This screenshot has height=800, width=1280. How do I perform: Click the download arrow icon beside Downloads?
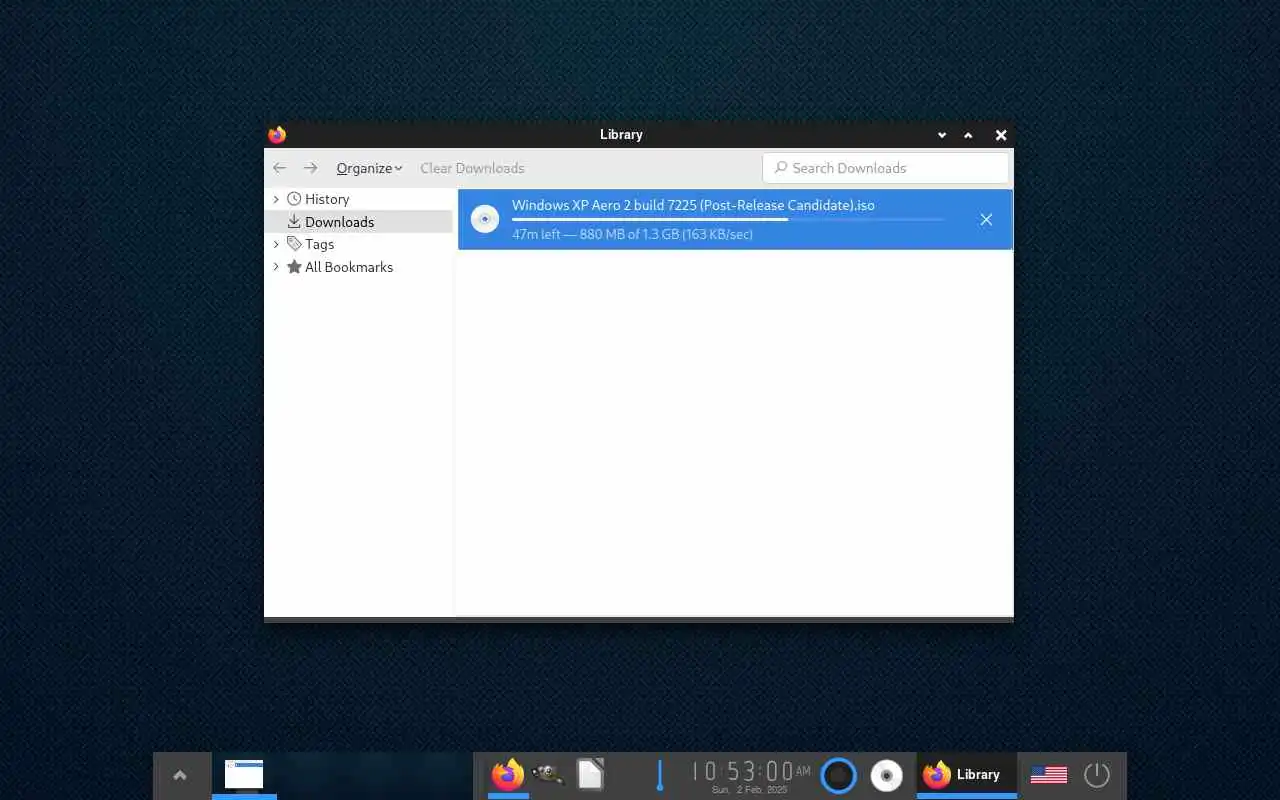[294, 222]
